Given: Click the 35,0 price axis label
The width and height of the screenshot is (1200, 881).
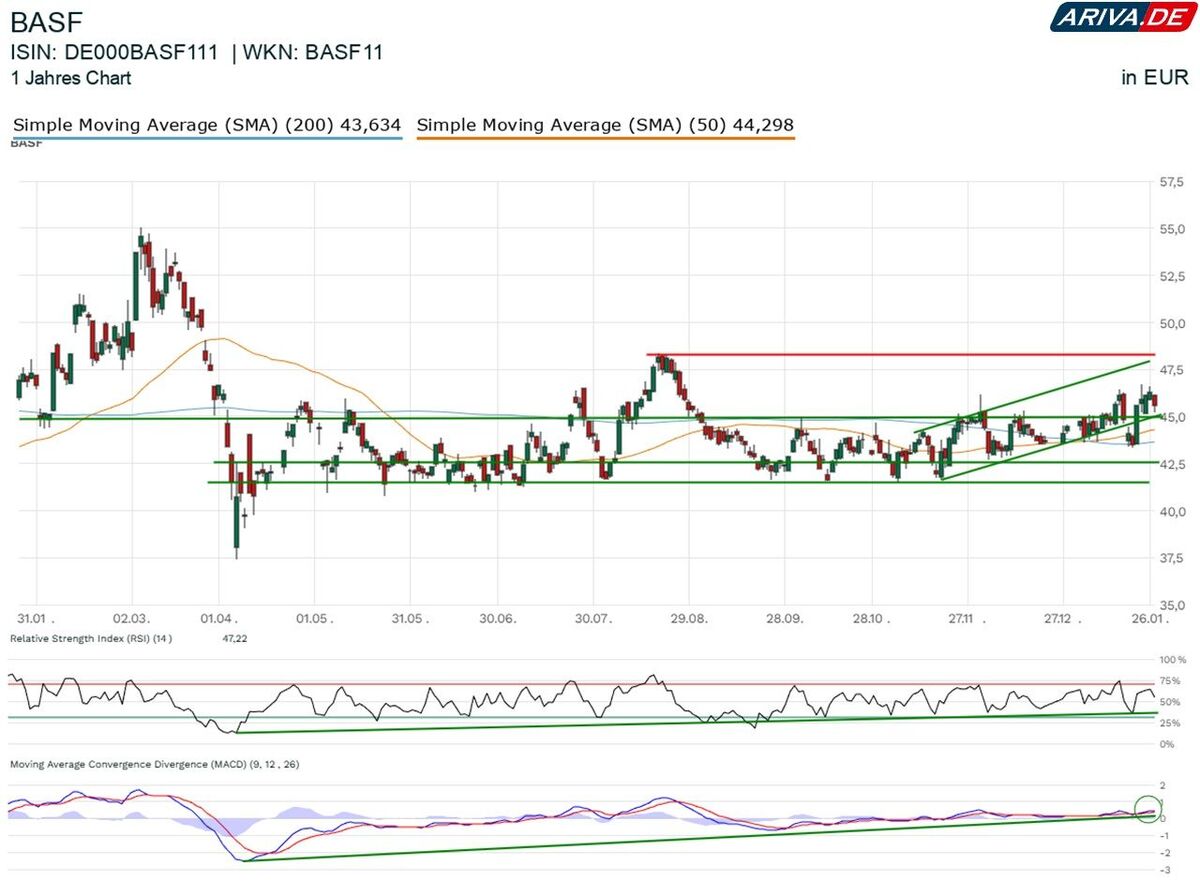Looking at the screenshot, I should pos(1171,605).
